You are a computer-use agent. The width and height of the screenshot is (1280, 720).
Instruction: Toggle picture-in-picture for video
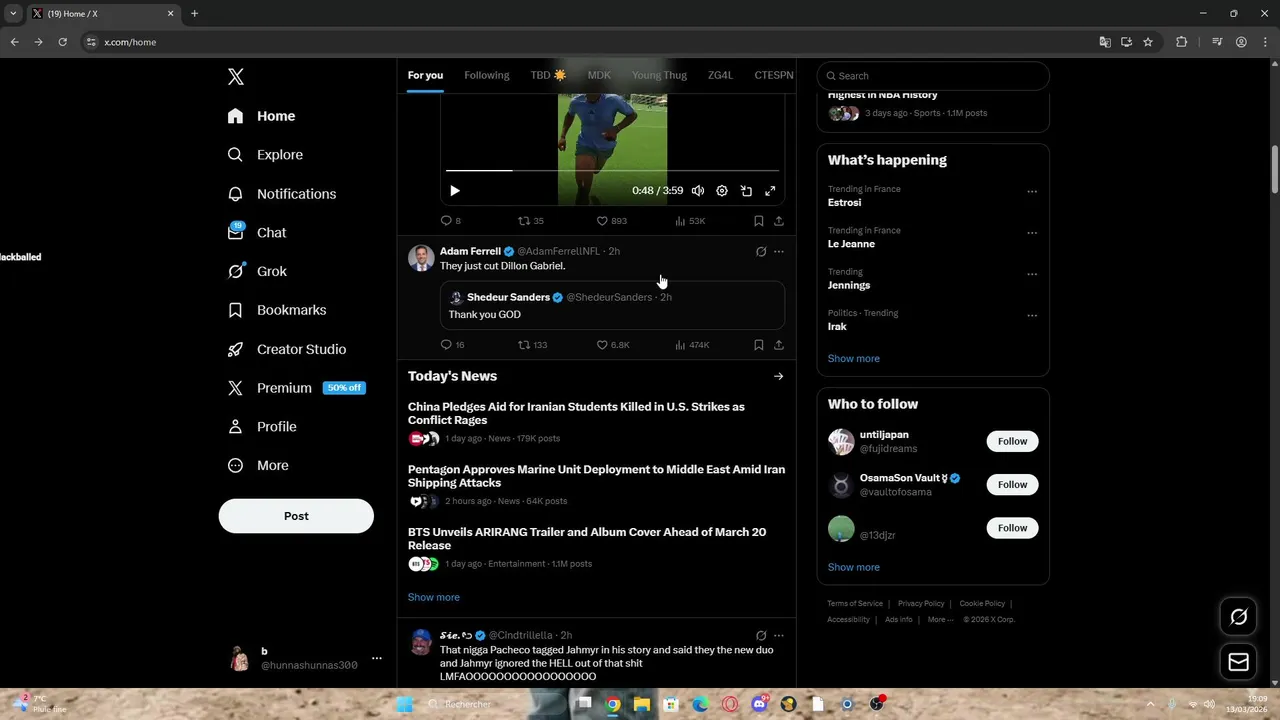(746, 191)
